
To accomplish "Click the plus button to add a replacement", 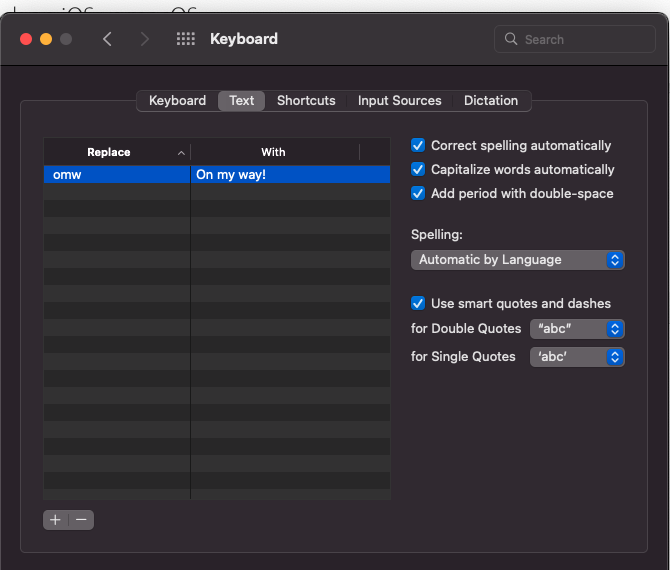I will [x=56, y=520].
